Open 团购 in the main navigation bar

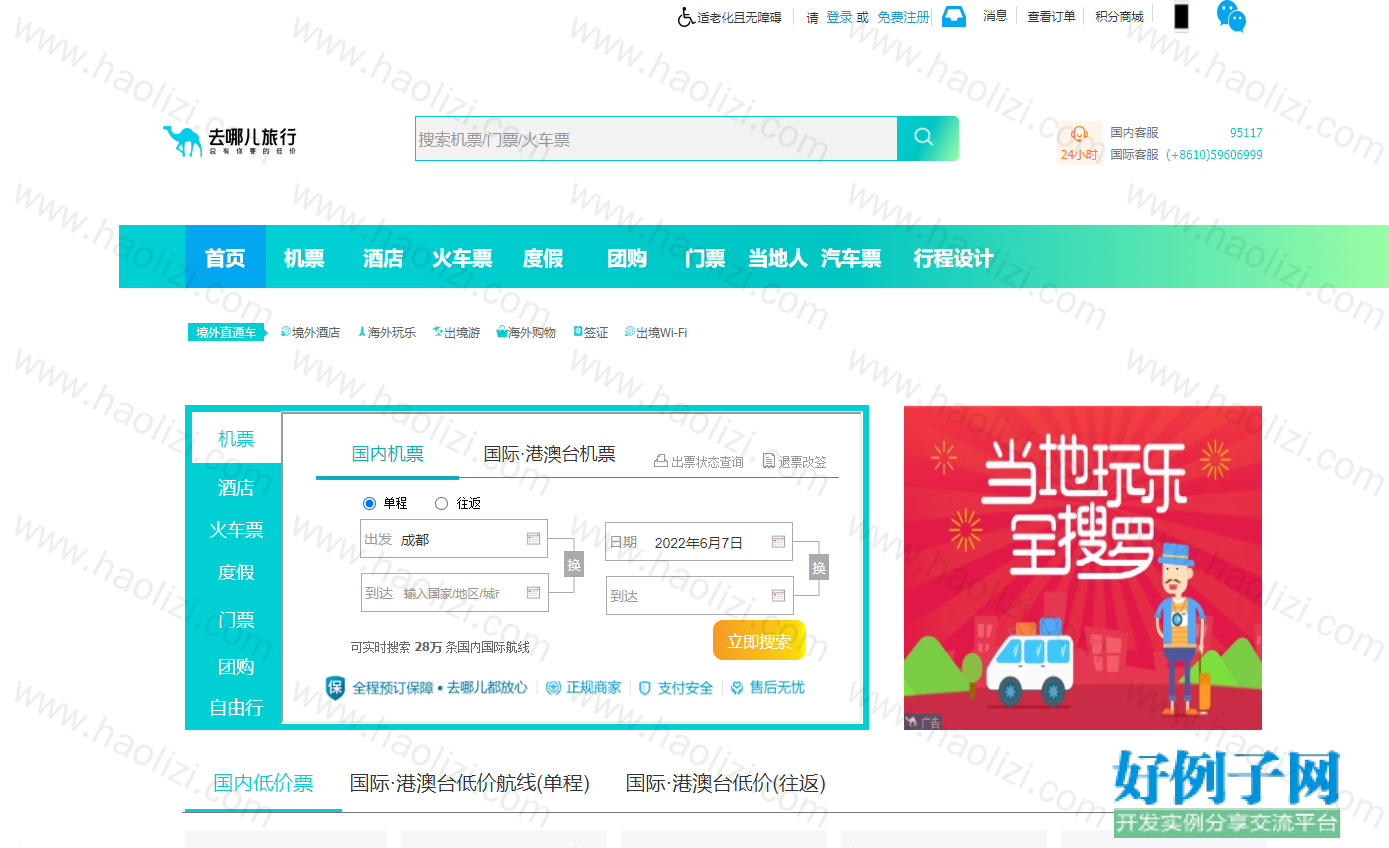pos(627,258)
